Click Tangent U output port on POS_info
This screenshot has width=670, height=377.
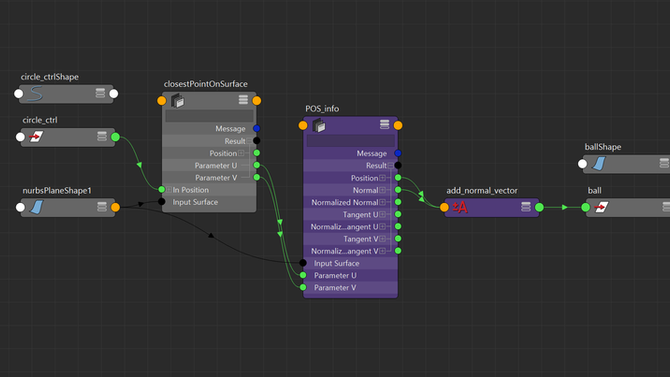[398, 214]
